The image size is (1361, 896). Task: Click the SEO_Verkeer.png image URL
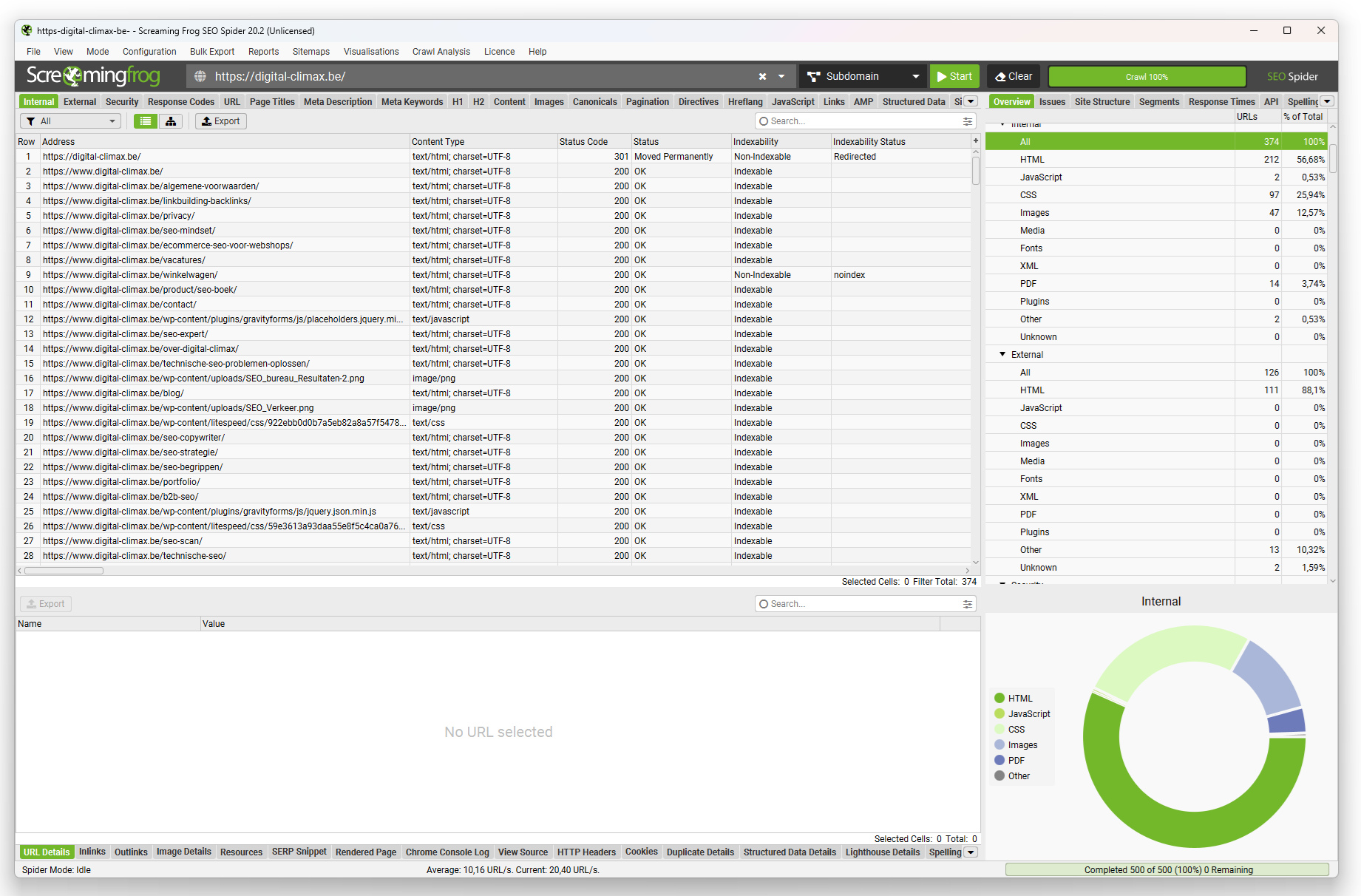click(x=178, y=408)
